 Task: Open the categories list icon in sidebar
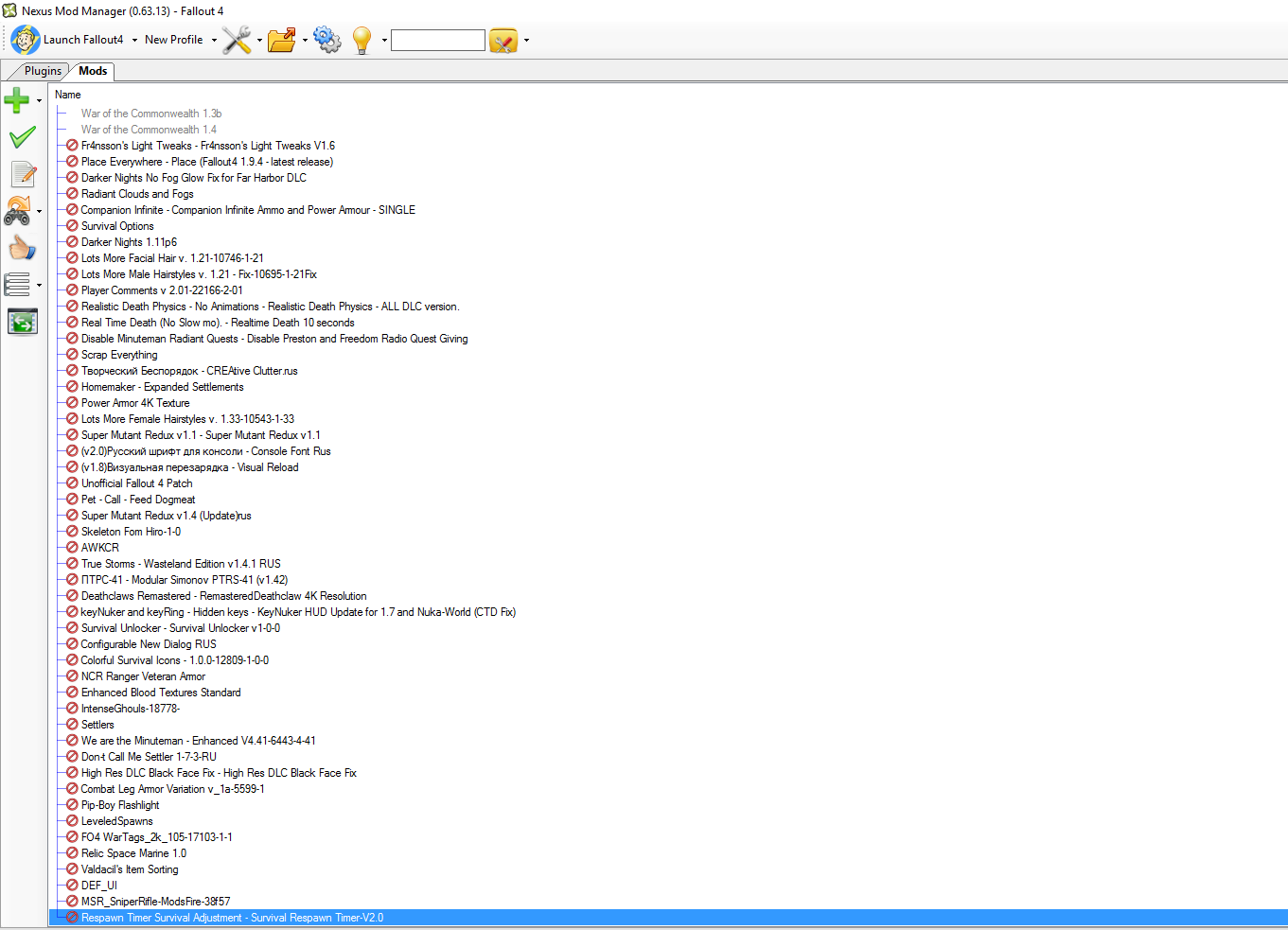coord(17,284)
